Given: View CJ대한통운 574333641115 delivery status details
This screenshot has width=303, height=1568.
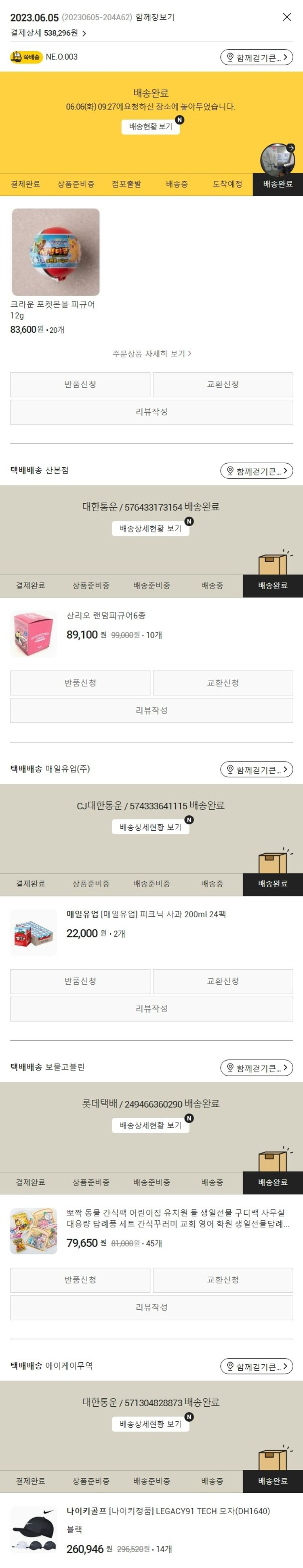Looking at the screenshot, I should (151, 827).
